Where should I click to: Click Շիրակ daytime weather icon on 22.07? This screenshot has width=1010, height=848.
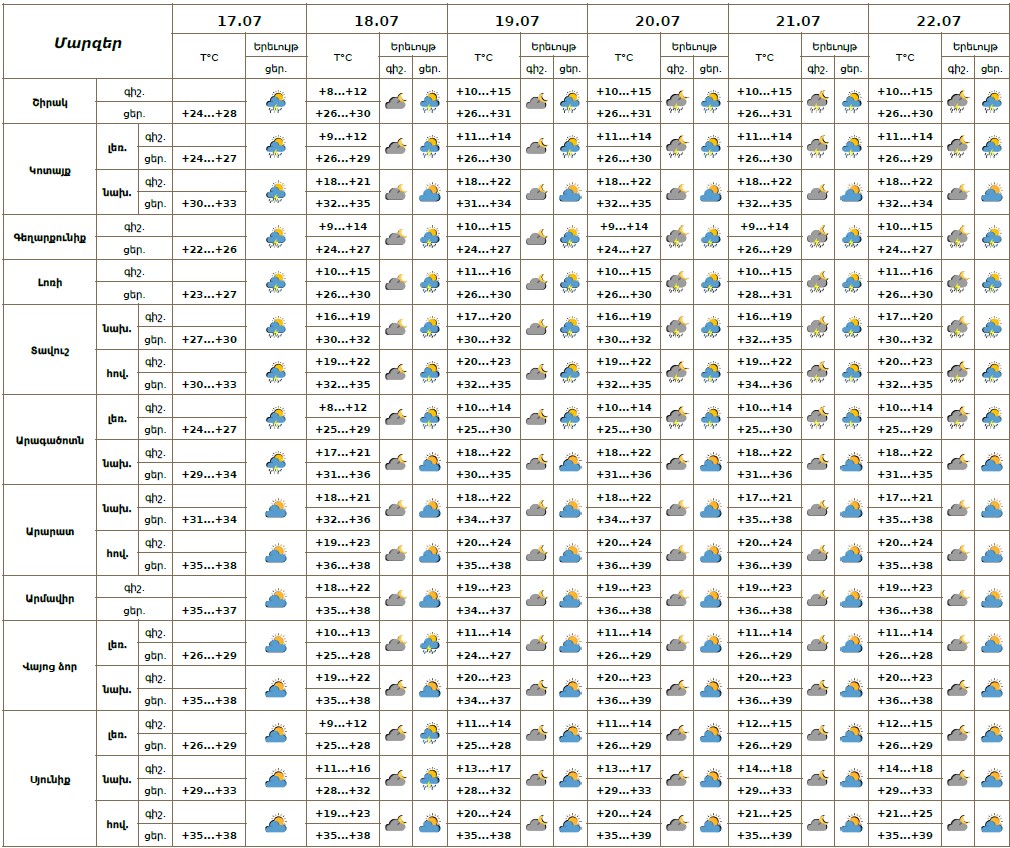992,101
